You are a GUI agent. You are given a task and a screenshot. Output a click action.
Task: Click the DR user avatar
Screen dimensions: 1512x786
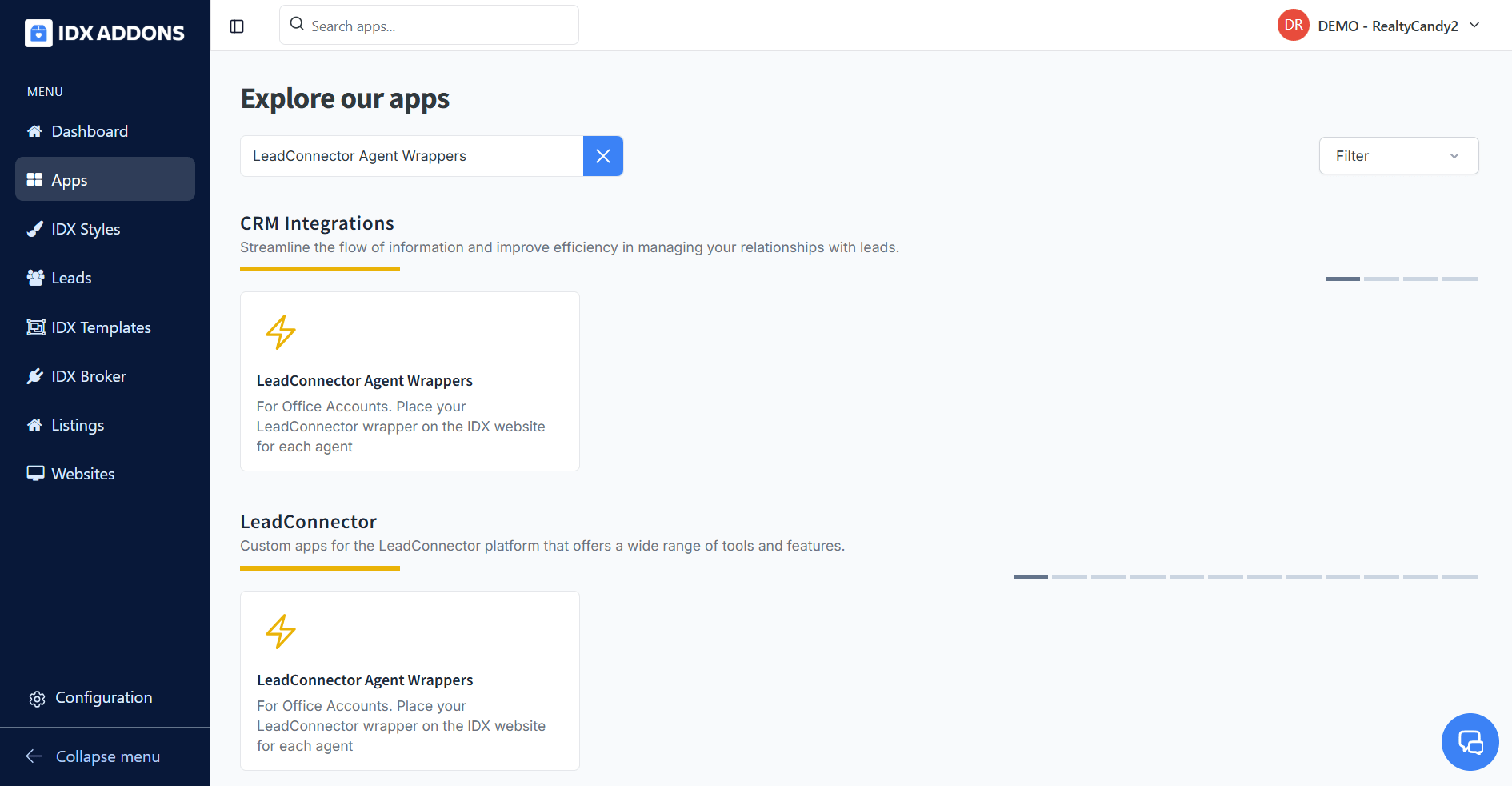point(1293,26)
